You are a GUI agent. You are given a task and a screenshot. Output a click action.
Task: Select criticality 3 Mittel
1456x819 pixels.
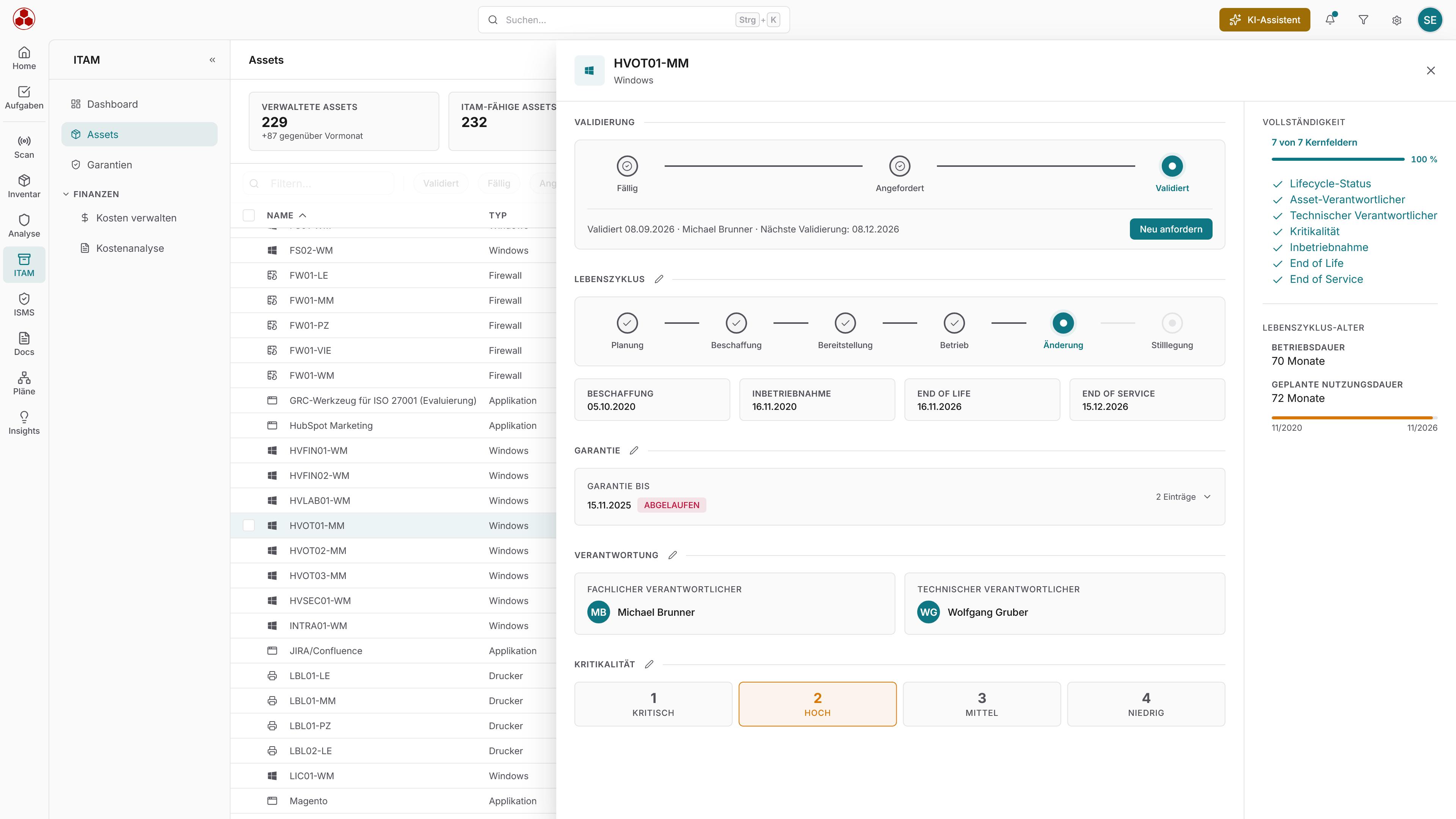982,704
